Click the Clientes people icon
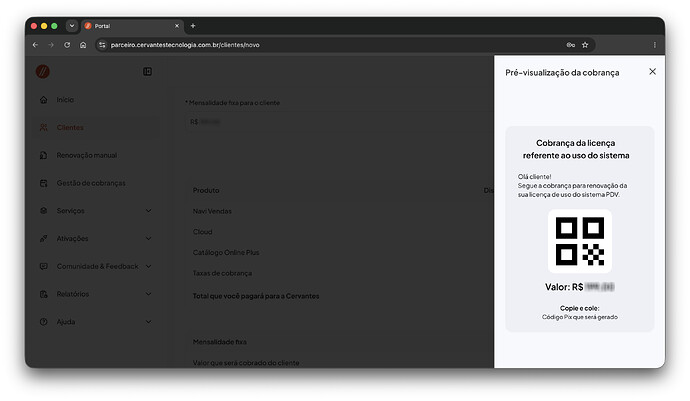690x401 pixels. pos(44,127)
